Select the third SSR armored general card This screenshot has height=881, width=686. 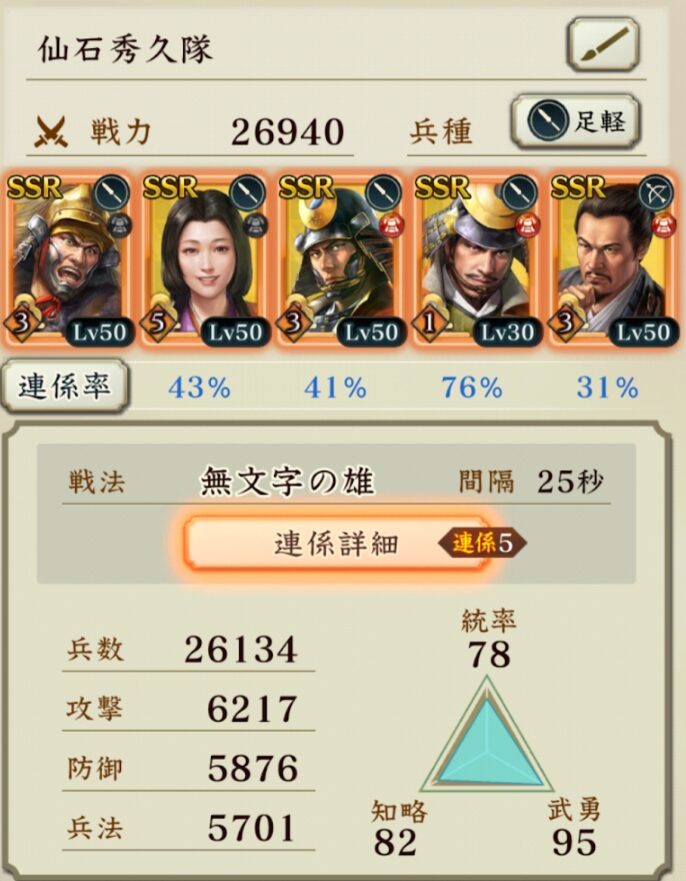(340, 260)
